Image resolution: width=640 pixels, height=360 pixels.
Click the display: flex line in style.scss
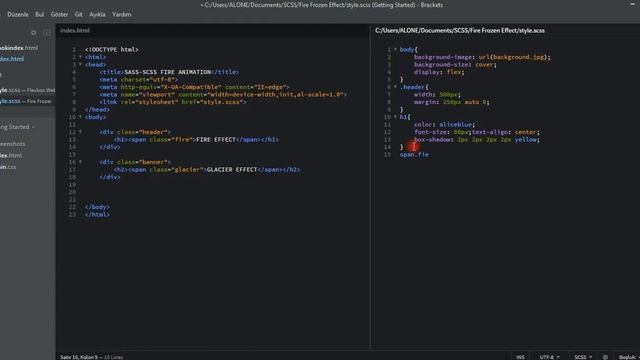439,72
